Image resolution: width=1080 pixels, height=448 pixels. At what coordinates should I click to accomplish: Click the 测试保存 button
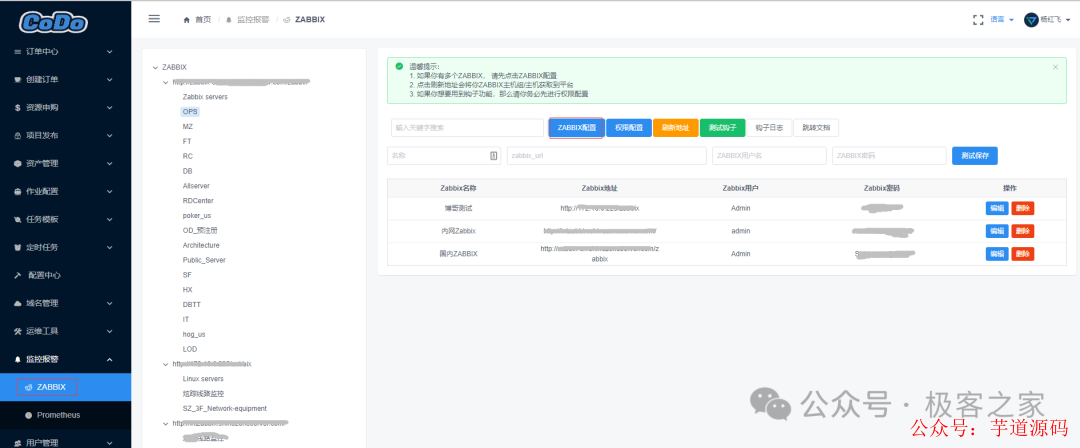coord(975,156)
